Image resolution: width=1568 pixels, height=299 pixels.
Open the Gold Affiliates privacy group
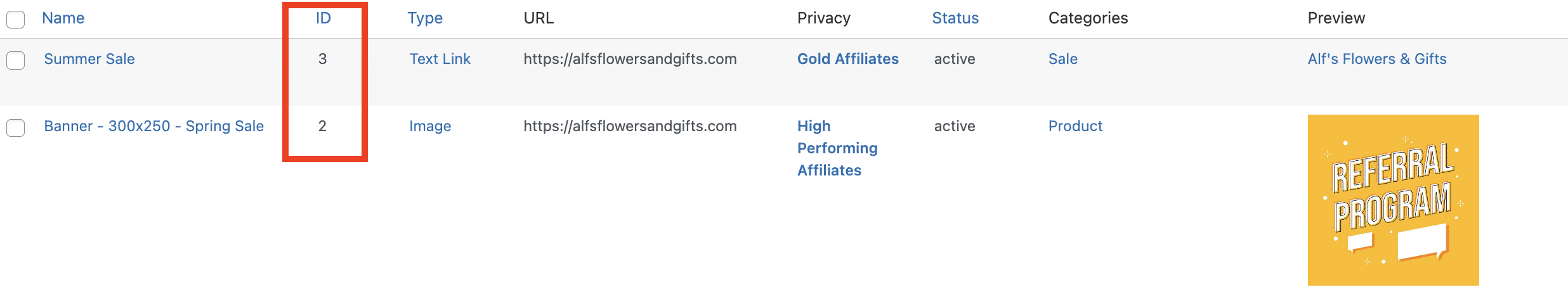[848, 59]
